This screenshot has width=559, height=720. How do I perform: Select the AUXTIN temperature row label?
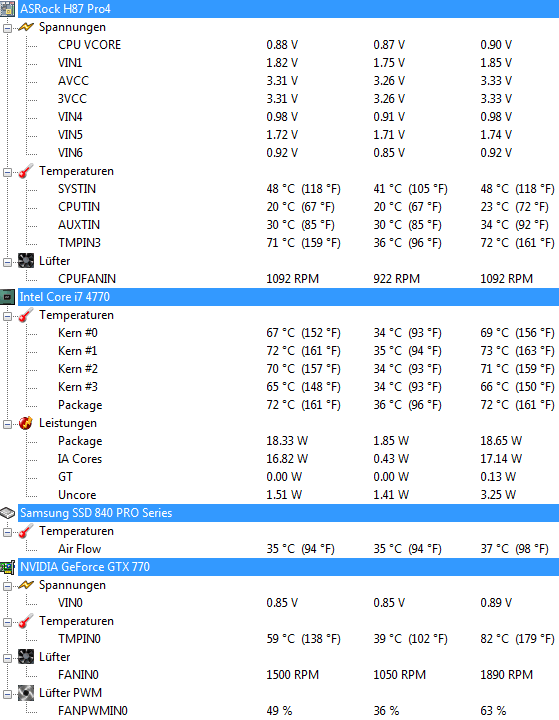click(79, 225)
